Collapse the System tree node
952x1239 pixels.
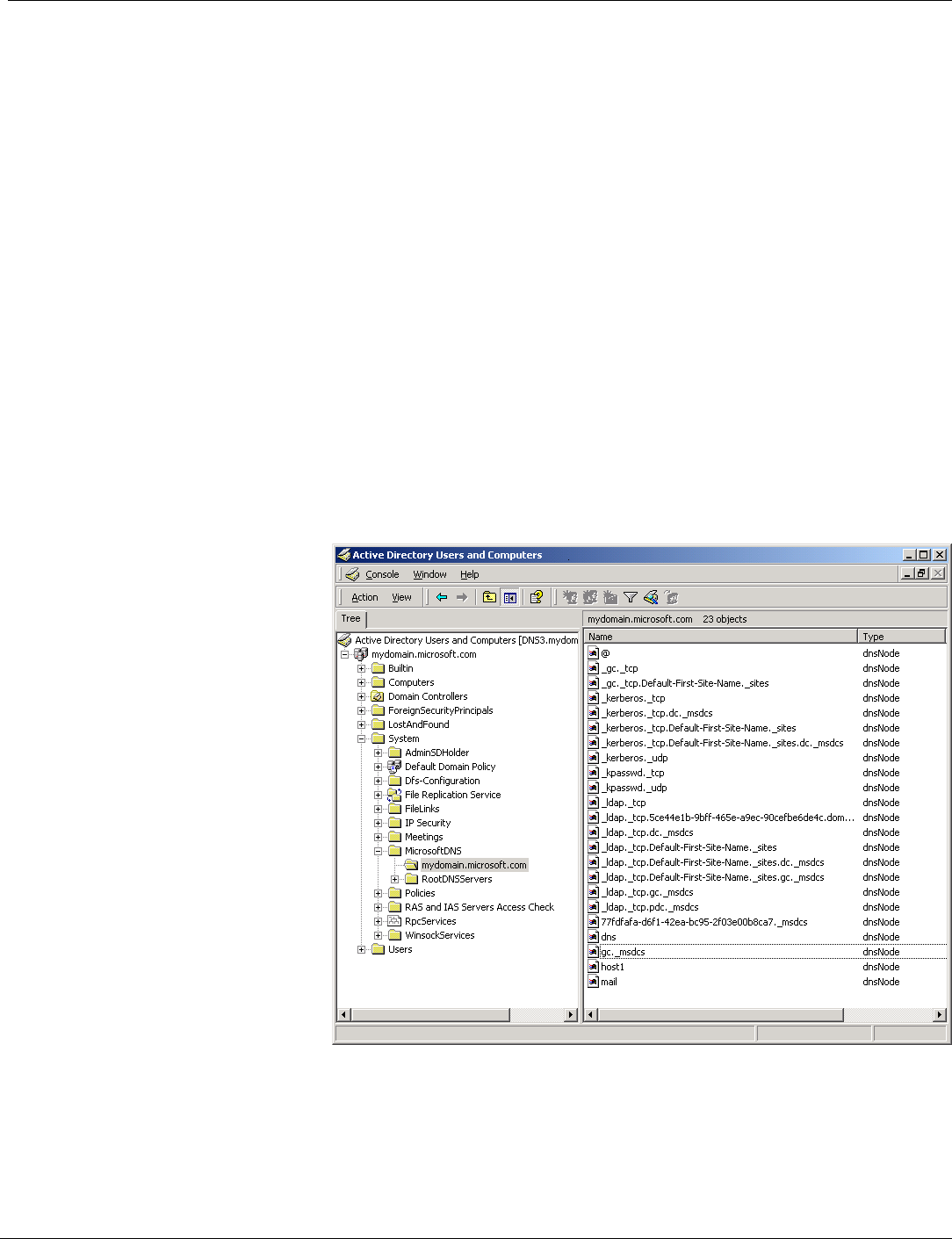coord(362,738)
